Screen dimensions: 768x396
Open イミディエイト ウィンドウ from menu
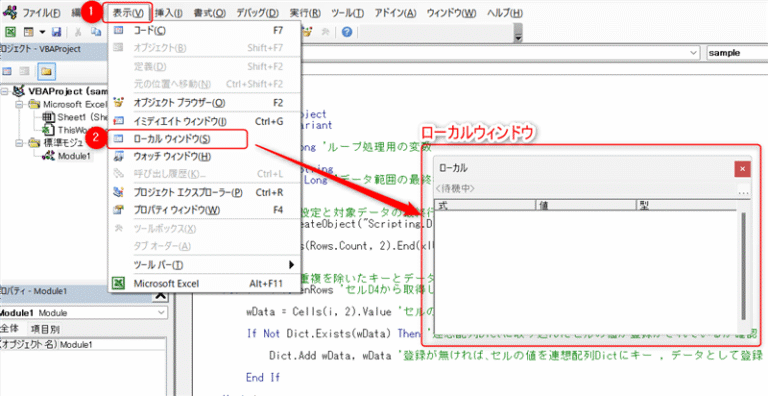tap(179, 121)
